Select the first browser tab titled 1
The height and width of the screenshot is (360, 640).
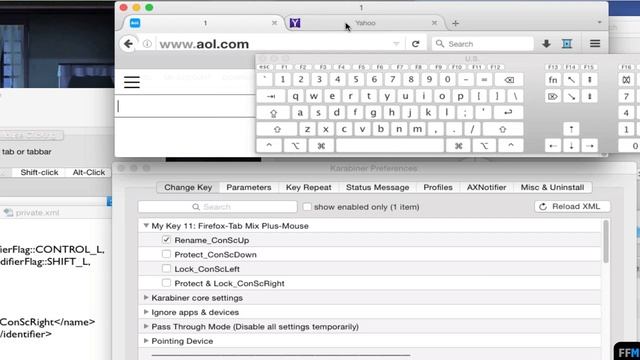click(x=204, y=23)
